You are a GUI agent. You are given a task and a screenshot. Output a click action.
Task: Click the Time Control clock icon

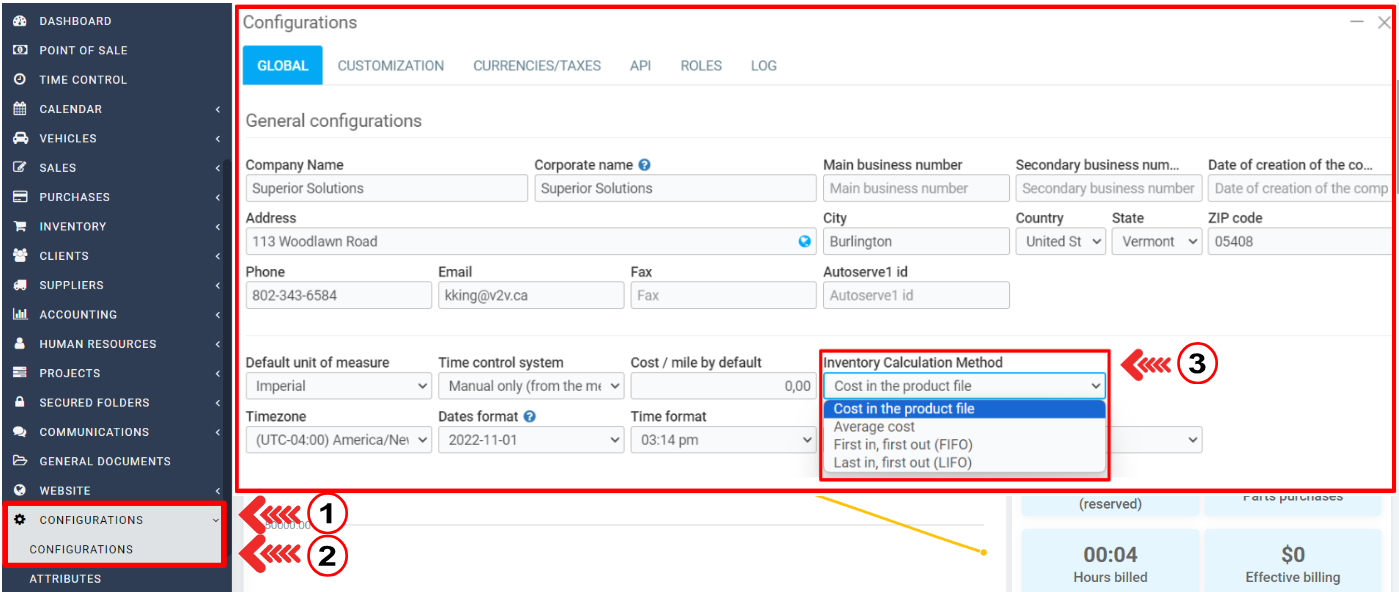(20, 80)
